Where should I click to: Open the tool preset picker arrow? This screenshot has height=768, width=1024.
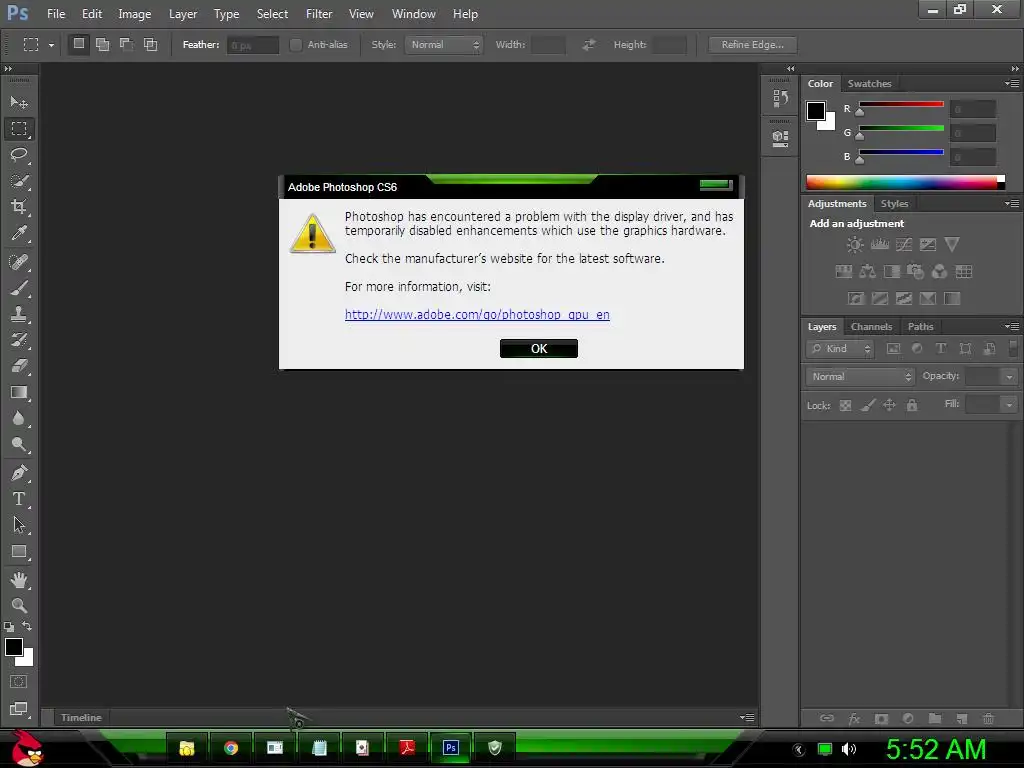point(51,45)
